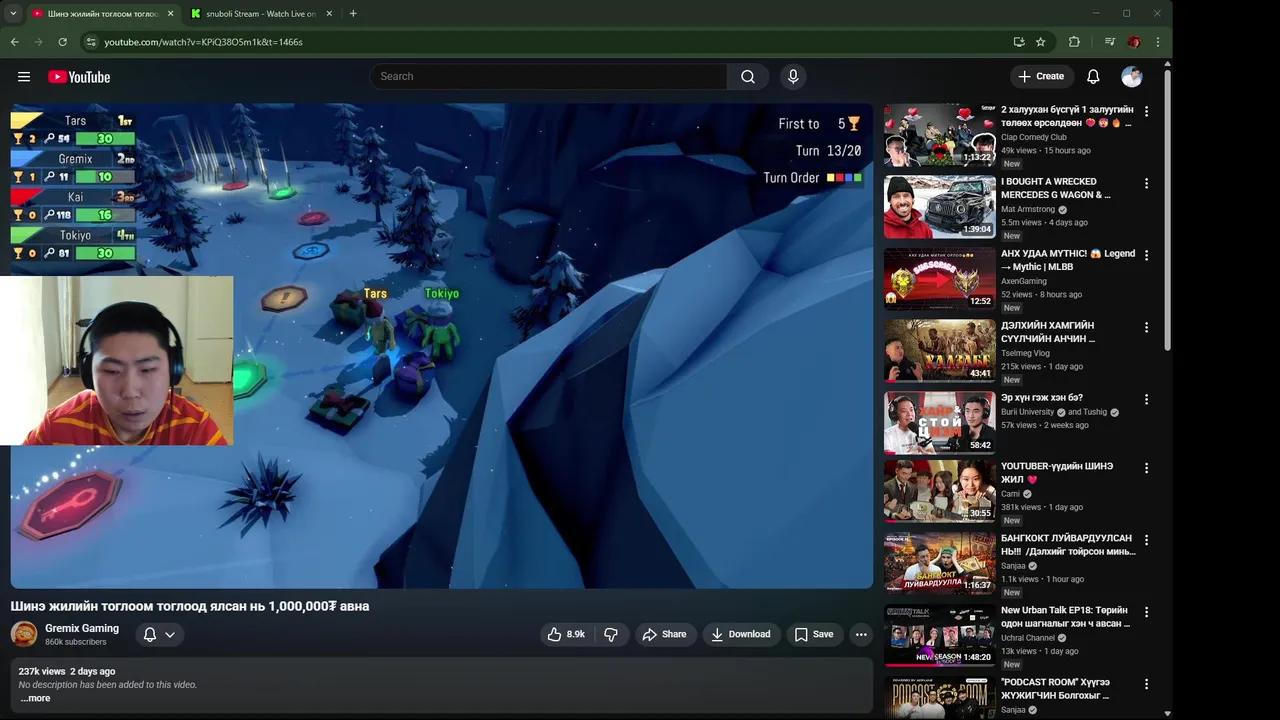Viewport: 1280px width, 720px height.
Task: Open the Uchral Channel name link
Action: (x=1028, y=638)
